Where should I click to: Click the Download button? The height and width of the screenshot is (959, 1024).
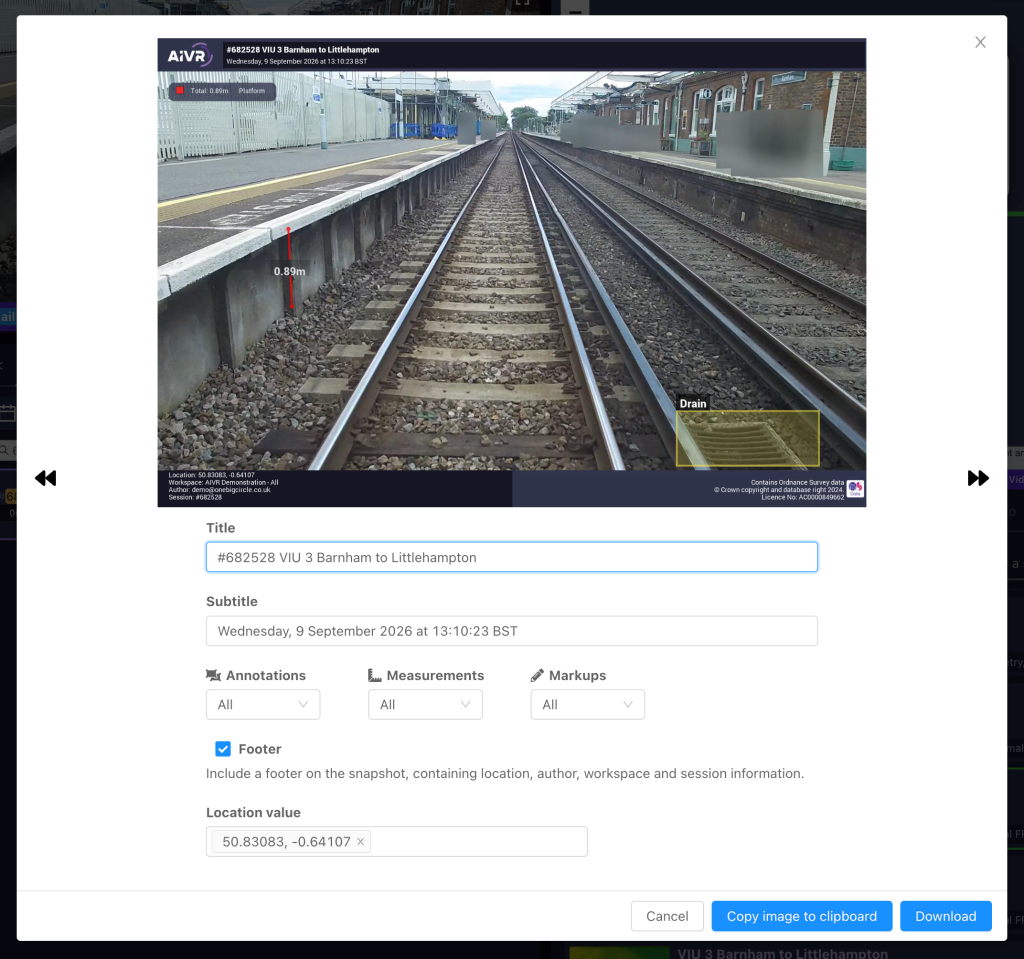pos(946,917)
